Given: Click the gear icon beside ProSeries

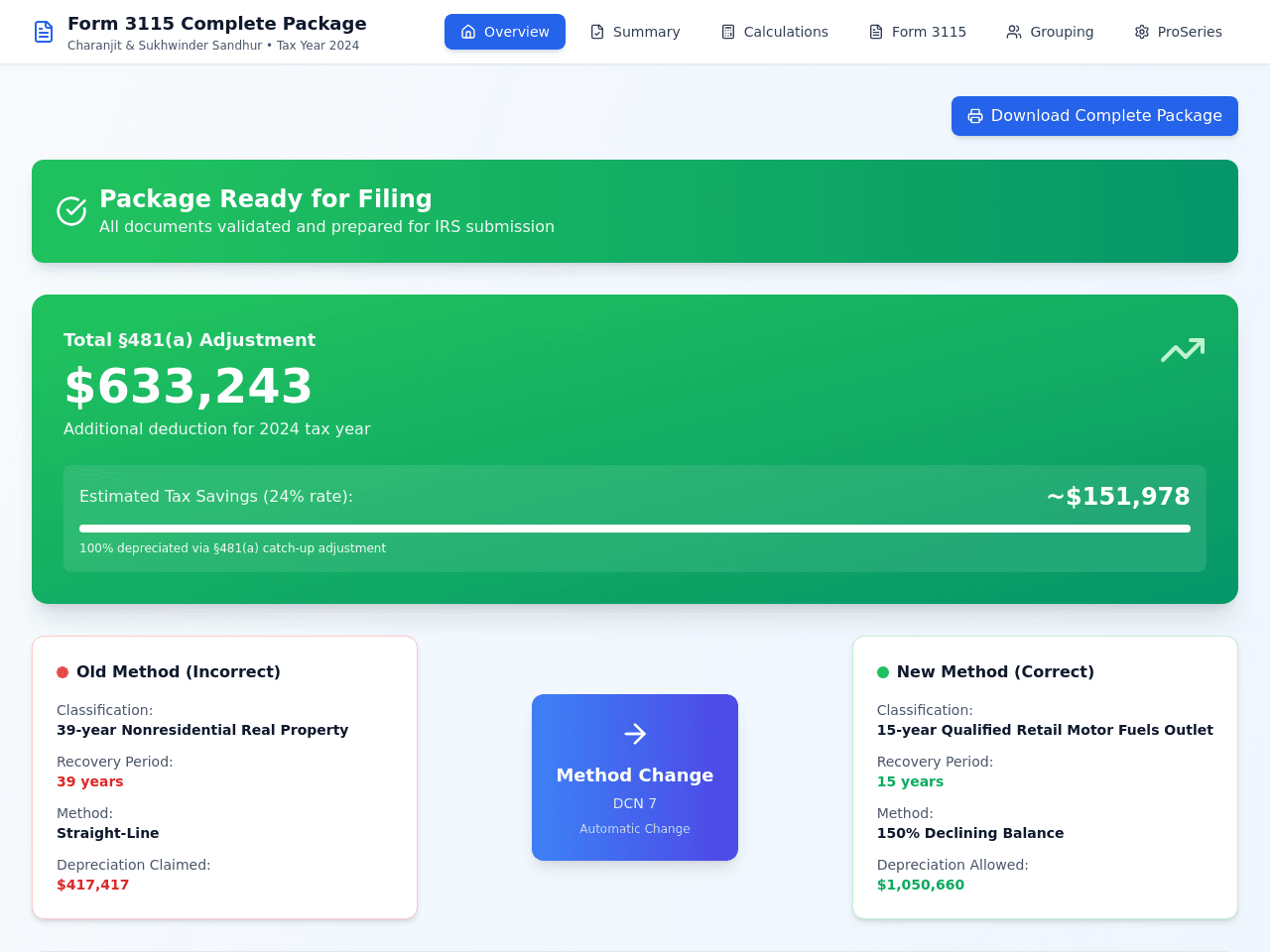Looking at the screenshot, I should [x=1142, y=32].
